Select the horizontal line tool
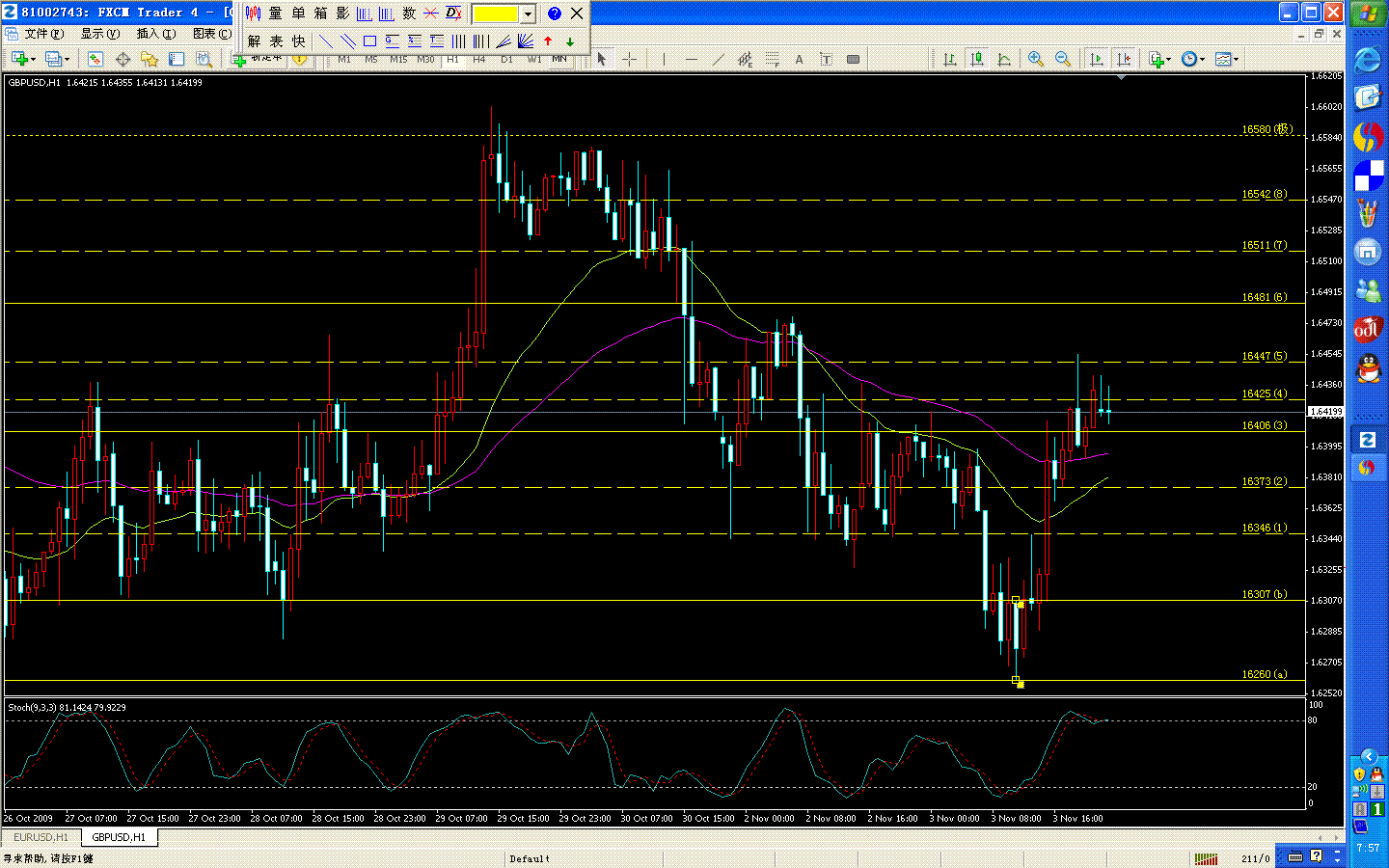 (x=691, y=59)
